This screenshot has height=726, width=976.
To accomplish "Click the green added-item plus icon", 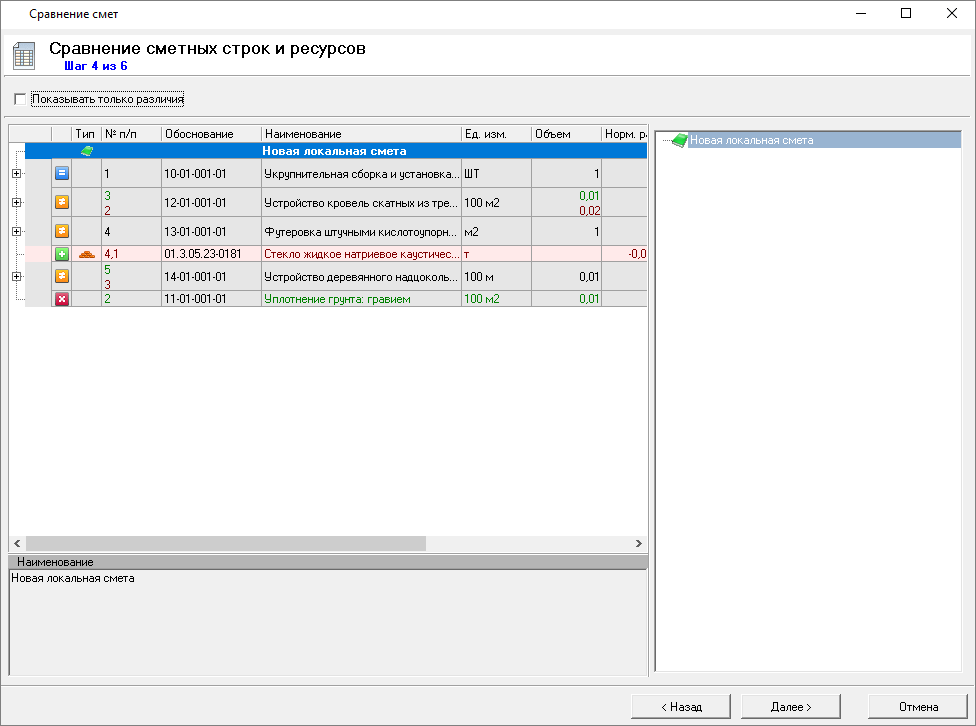I will pyautogui.click(x=61, y=254).
